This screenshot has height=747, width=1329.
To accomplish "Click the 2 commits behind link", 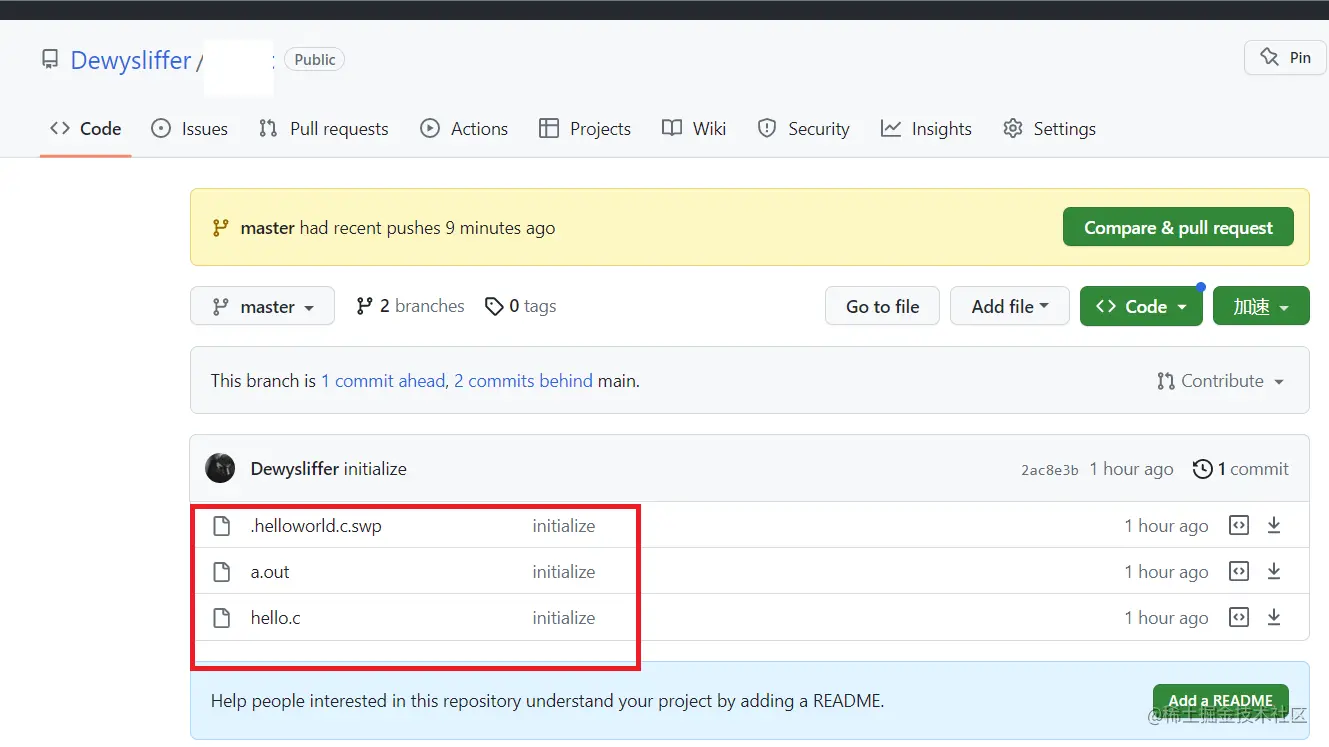I will [523, 381].
